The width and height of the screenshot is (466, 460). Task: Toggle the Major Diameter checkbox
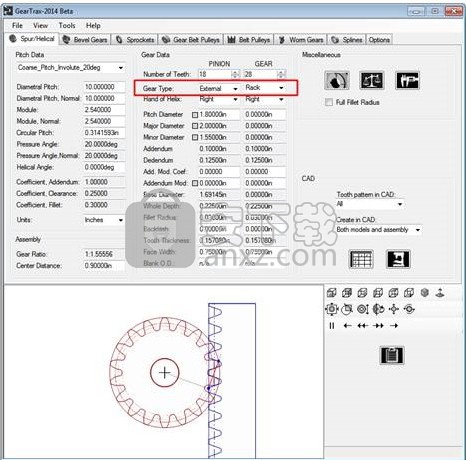[x=195, y=126]
